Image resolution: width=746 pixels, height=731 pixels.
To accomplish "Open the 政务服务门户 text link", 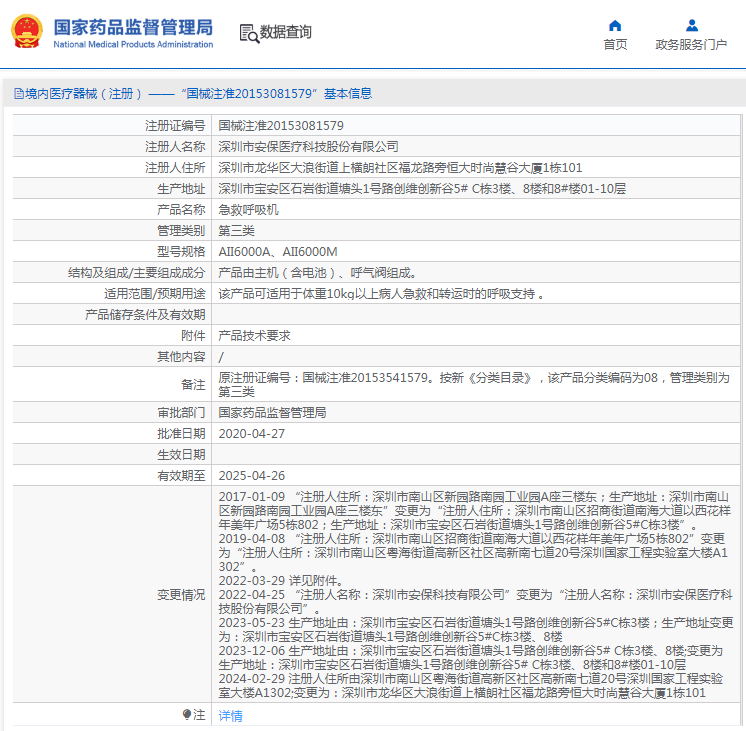I will [x=691, y=44].
